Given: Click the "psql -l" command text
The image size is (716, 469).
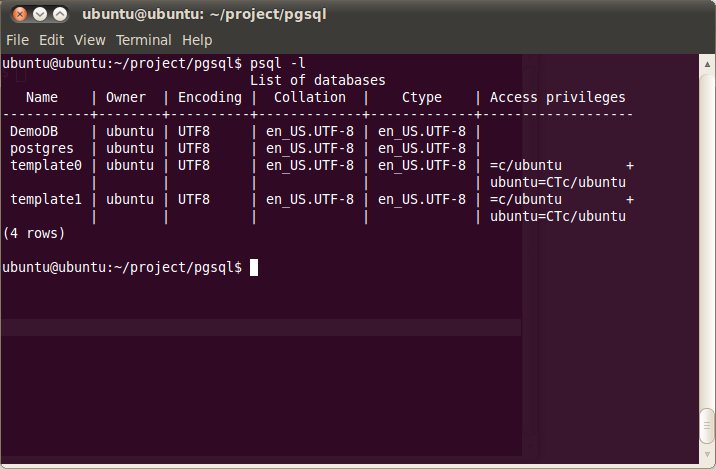Looking at the screenshot, I should (278, 63).
